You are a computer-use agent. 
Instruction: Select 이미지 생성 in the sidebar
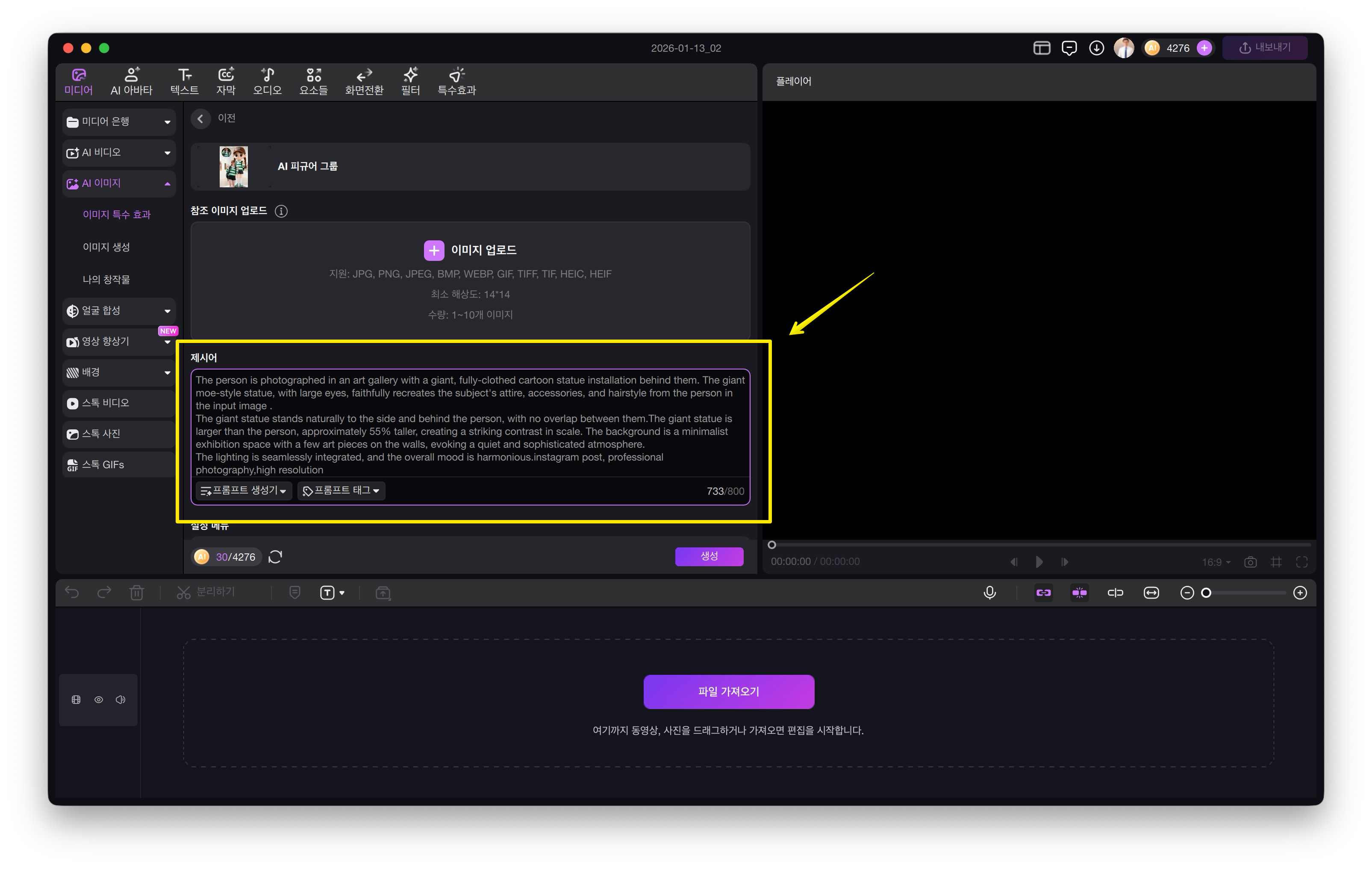[106, 247]
